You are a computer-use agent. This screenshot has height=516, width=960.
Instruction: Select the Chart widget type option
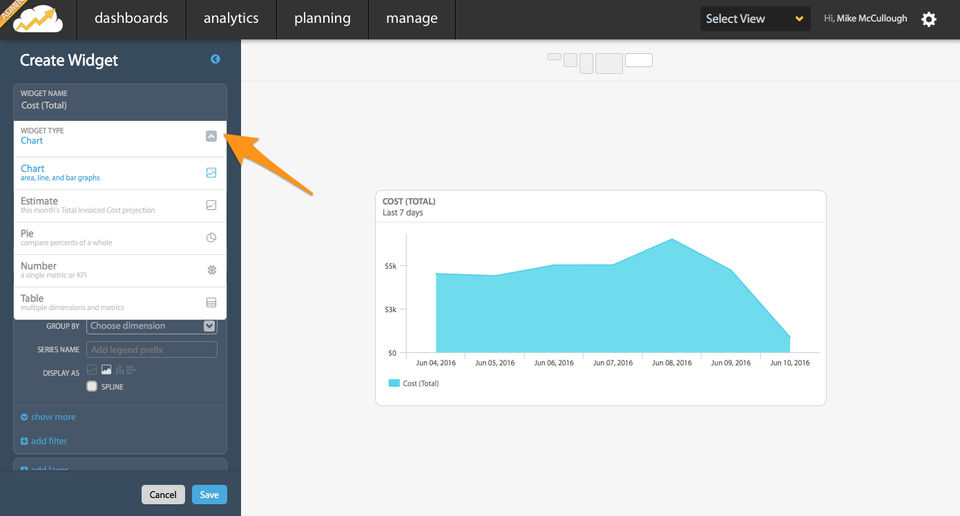[120, 173]
